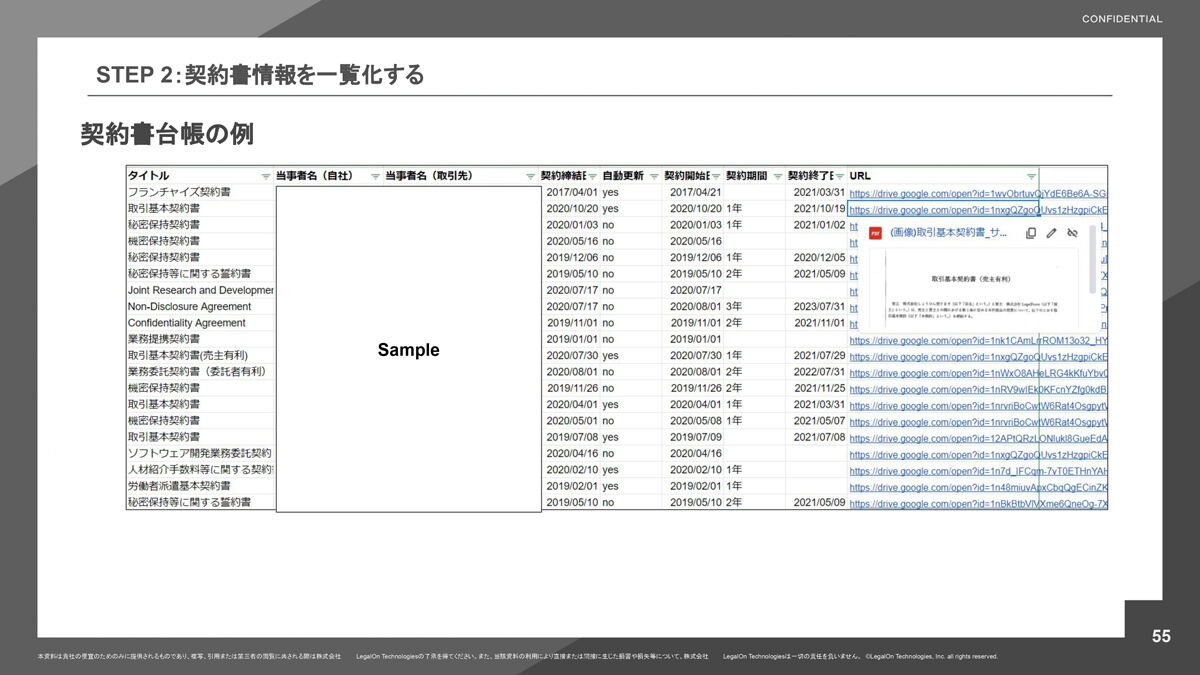Select the Joint Research and Development title cell

pos(200,290)
